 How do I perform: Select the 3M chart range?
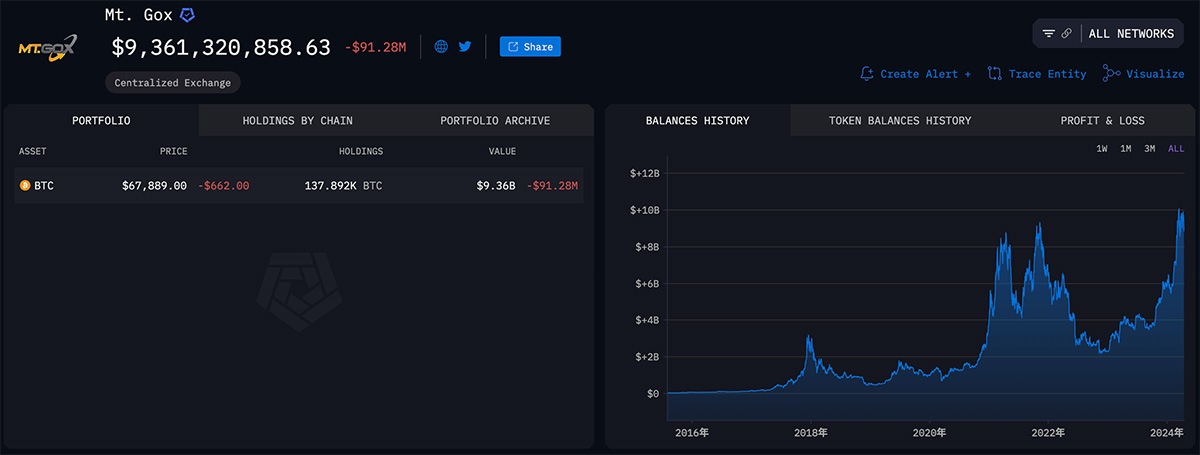click(x=1150, y=149)
